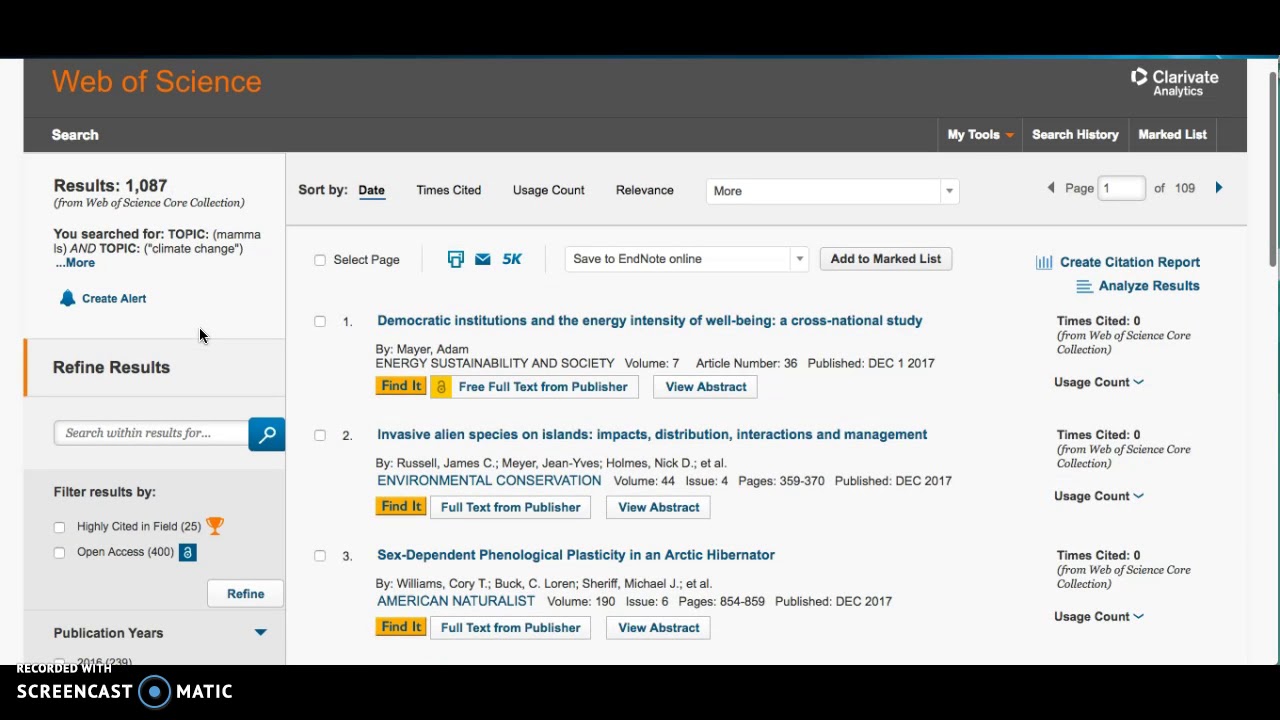Expand Usage Count for result 3
This screenshot has height=720, width=1280.
[1098, 616]
